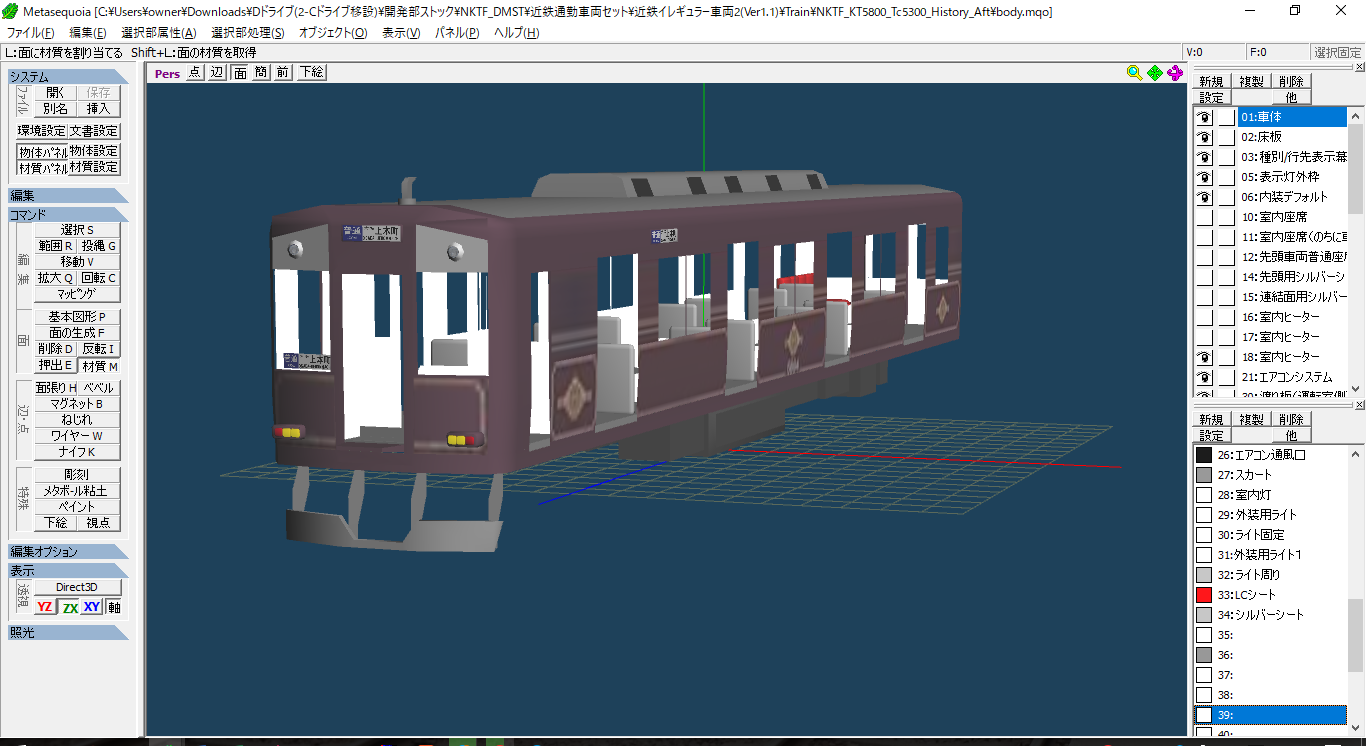Open the 選択部属性(A) menu
This screenshot has height=746, width=1366.
tap(159, 33)
